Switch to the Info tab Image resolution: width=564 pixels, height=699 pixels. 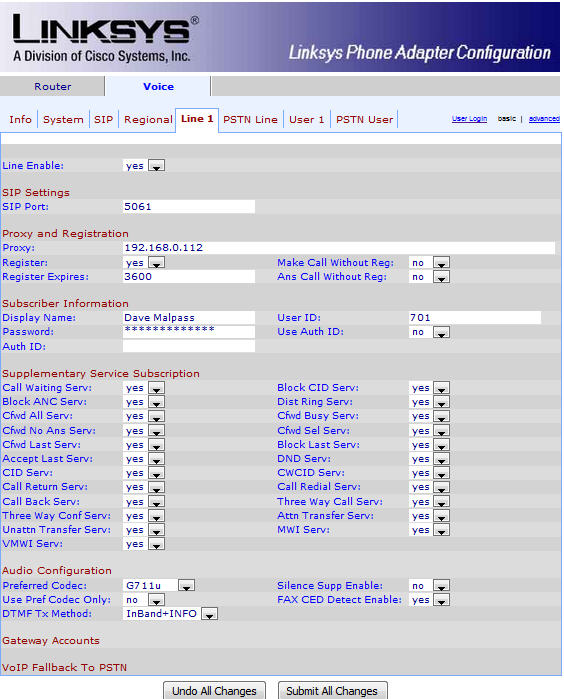21,119
